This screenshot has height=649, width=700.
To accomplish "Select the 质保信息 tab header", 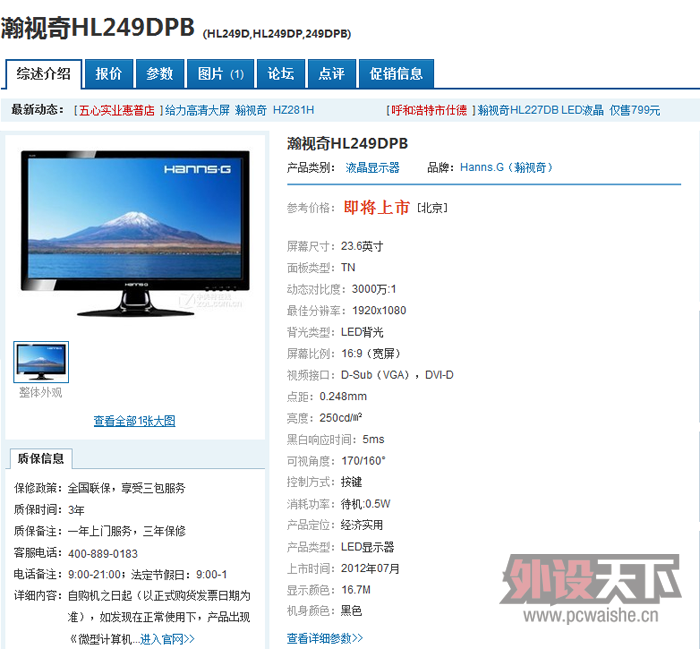I will click(41, 458).
